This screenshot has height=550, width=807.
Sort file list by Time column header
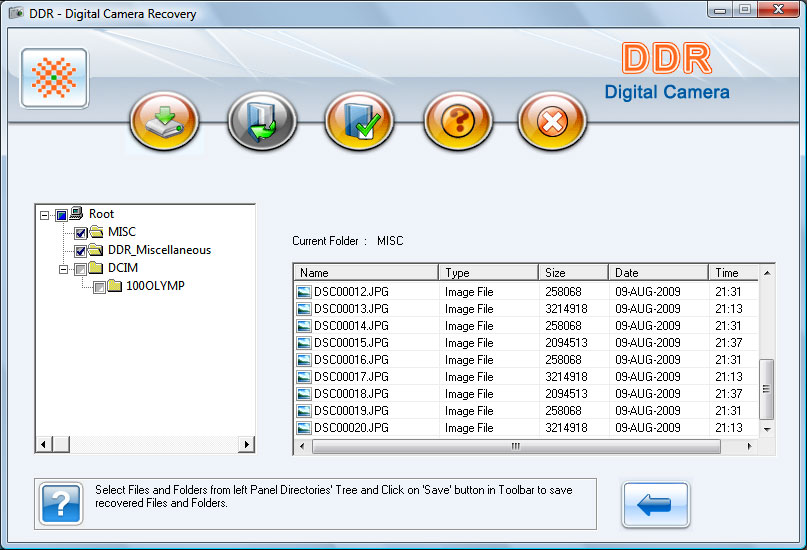[733, 273]
